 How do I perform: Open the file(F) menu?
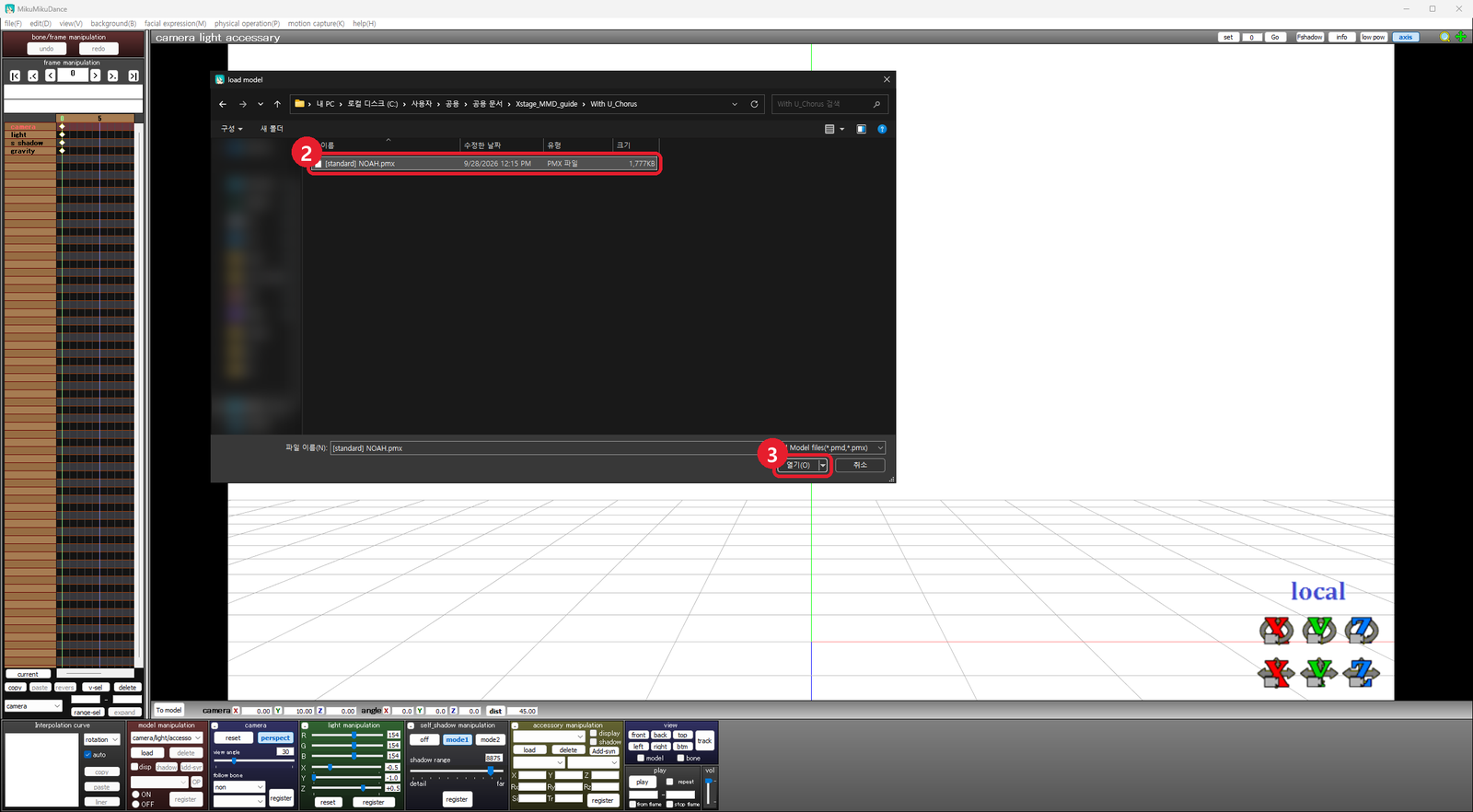13,23
